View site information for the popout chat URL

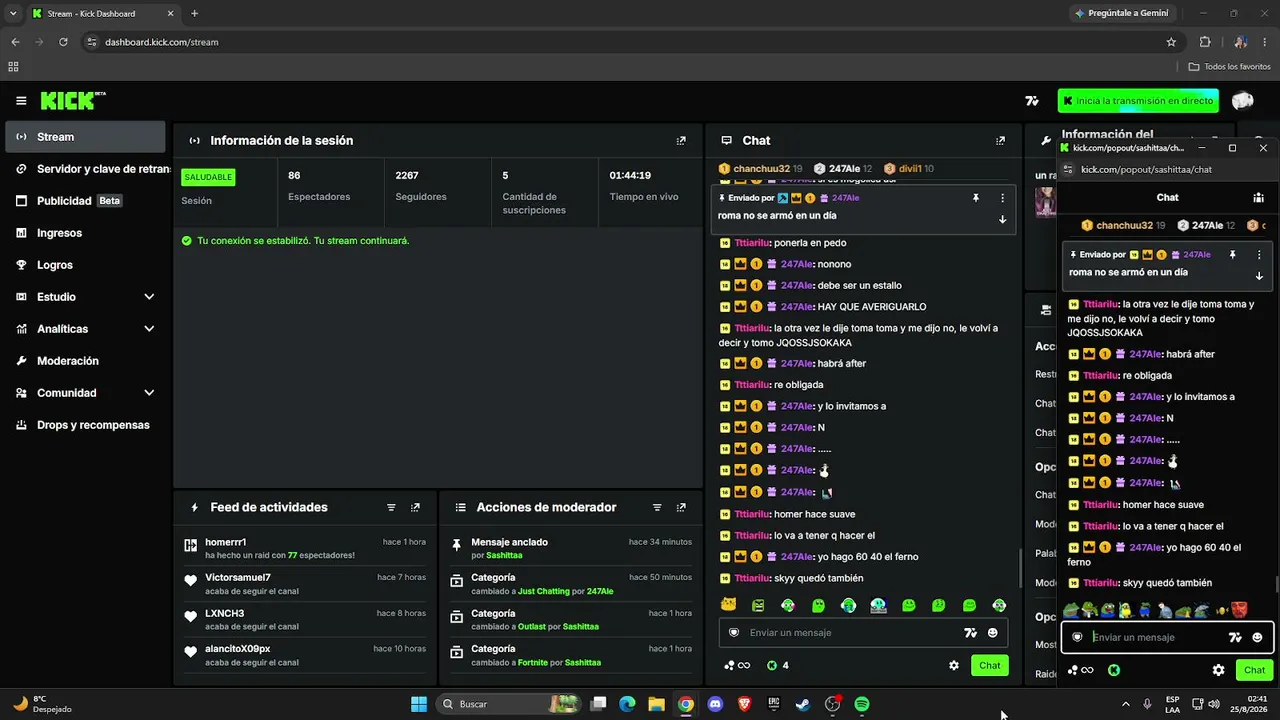point(1068,170)
